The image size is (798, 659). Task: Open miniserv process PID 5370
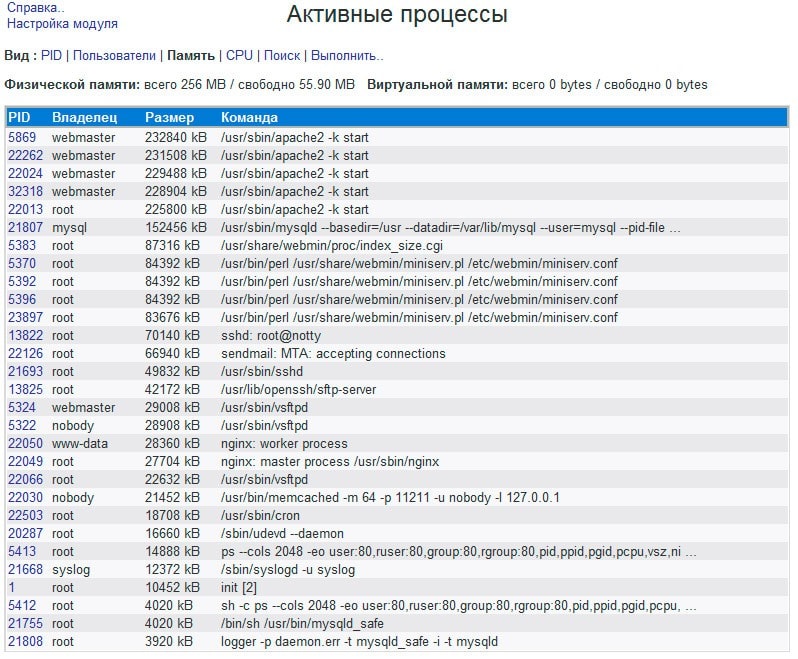pos(22,263)
